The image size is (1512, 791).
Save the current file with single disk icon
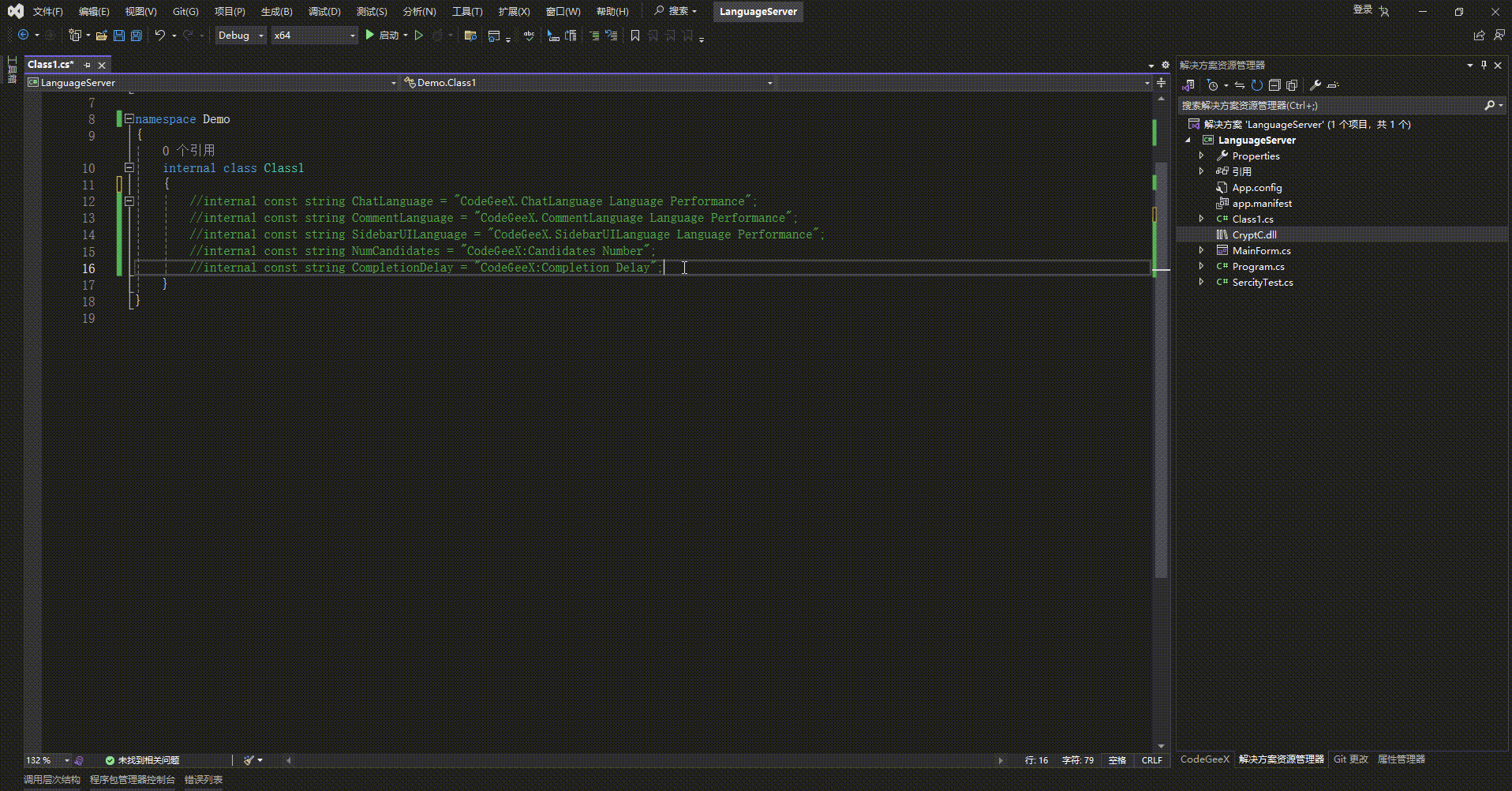point(119,35)
